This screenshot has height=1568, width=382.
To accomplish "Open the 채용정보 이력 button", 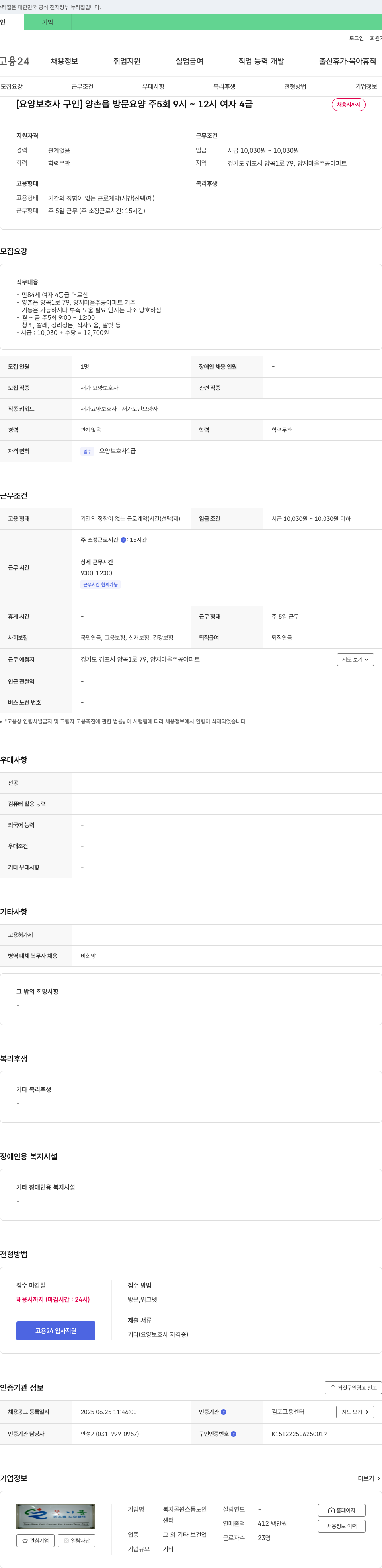I will (341, 1526).
